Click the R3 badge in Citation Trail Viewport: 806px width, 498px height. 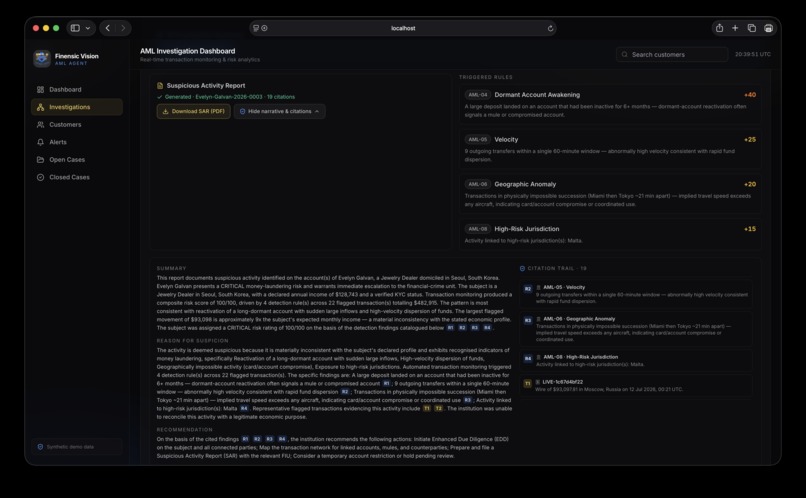coord(528,320)
